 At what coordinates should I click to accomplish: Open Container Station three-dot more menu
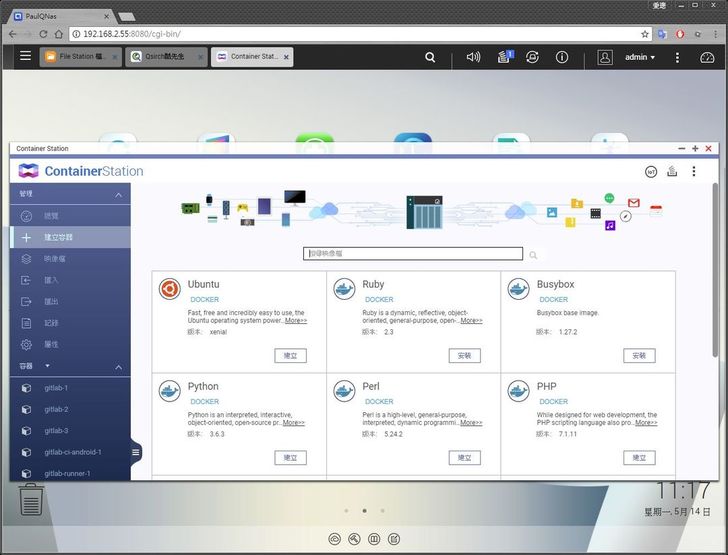[x=694, y=171]
